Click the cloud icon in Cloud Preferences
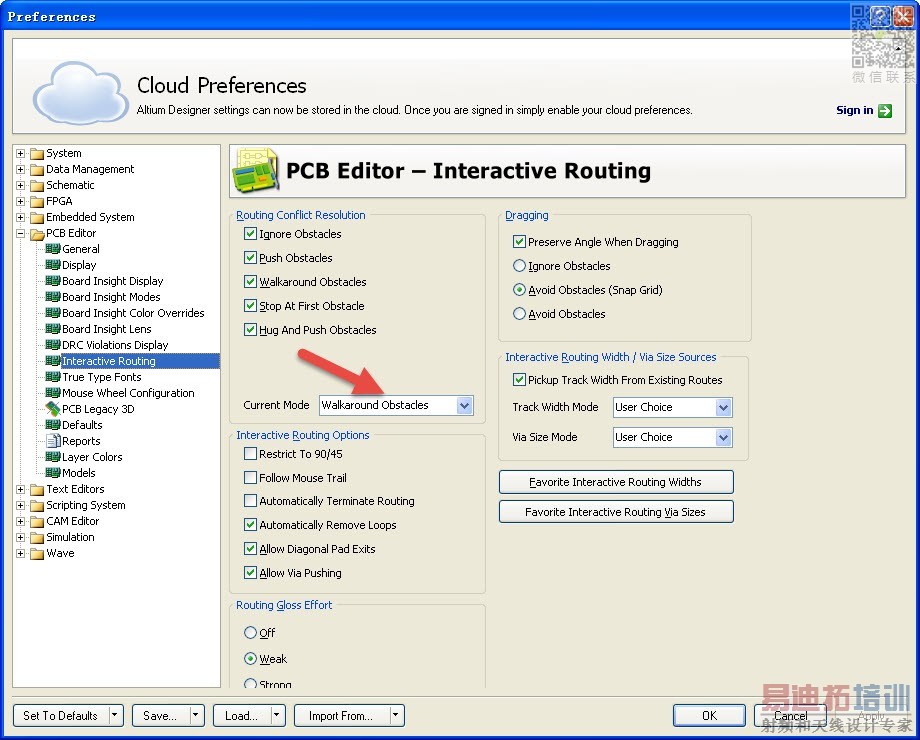The width and height of the screenshot is (920, 740). point(81,92)
